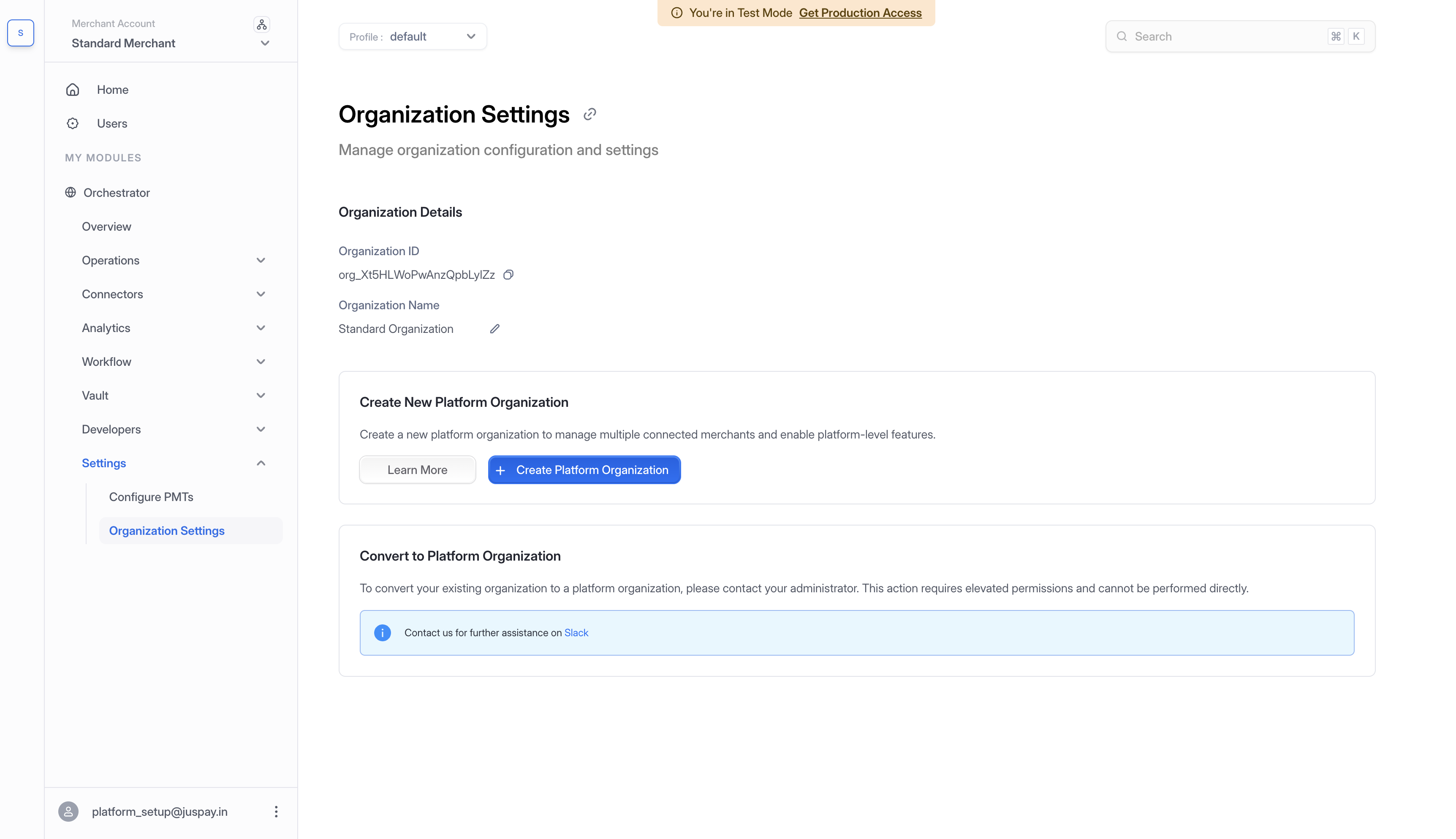Open Configure PMTs under Settings
This screenshot has width=1456, height=839.
pyautogui.click(x=151, y=497)
